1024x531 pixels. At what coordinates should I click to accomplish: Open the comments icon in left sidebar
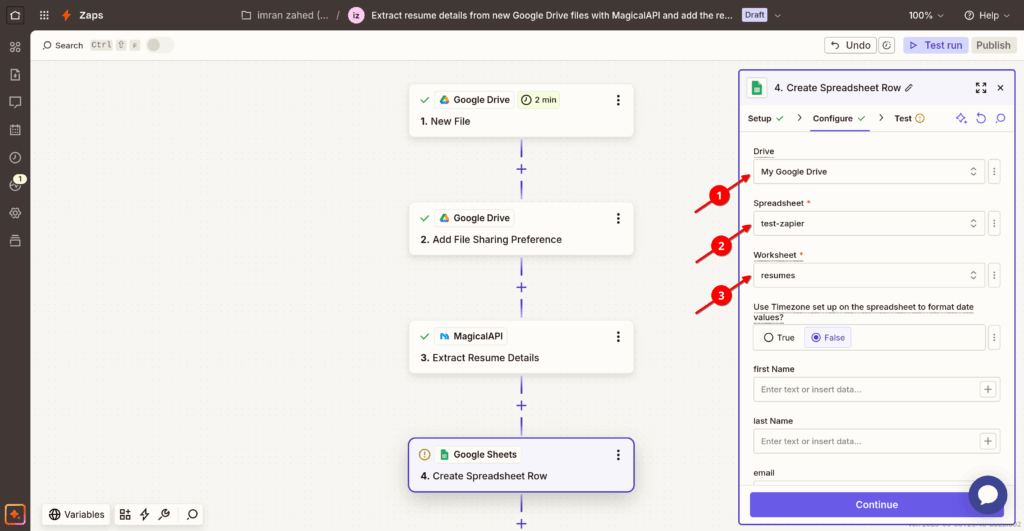15,102
